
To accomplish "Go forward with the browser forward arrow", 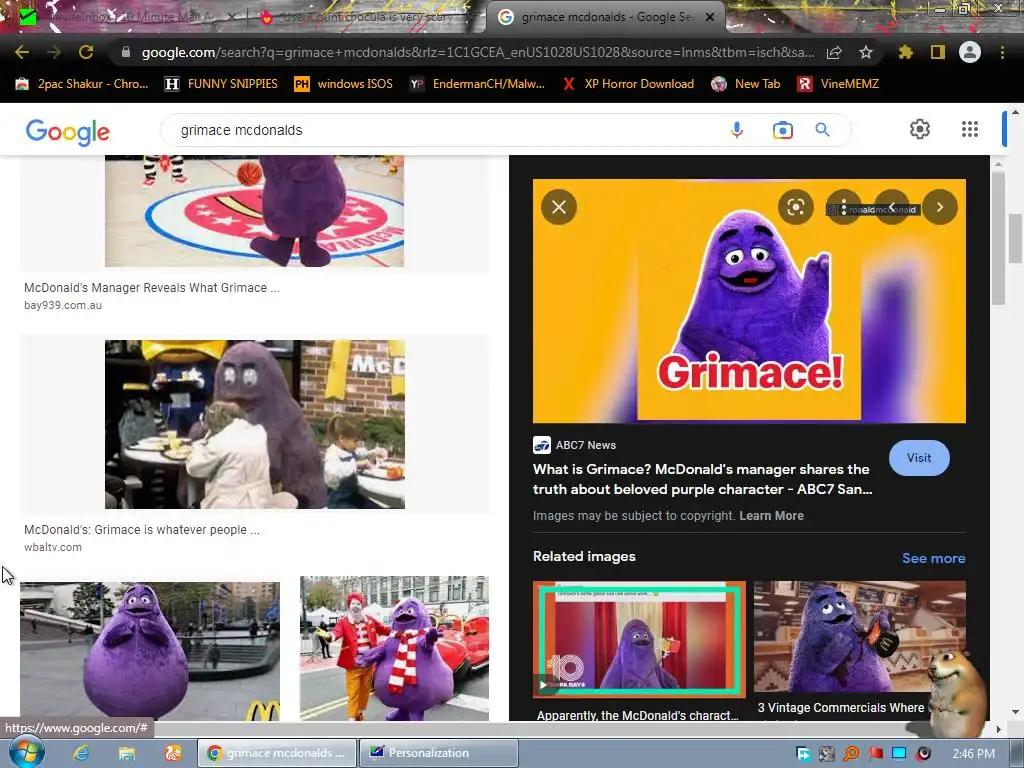I will [x=54, y=52].
